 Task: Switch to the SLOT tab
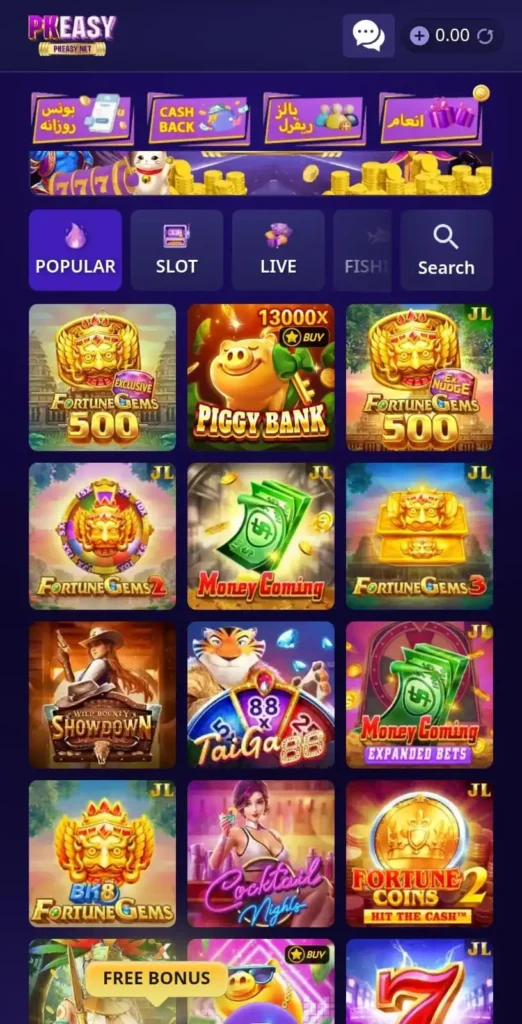[176, 250]
